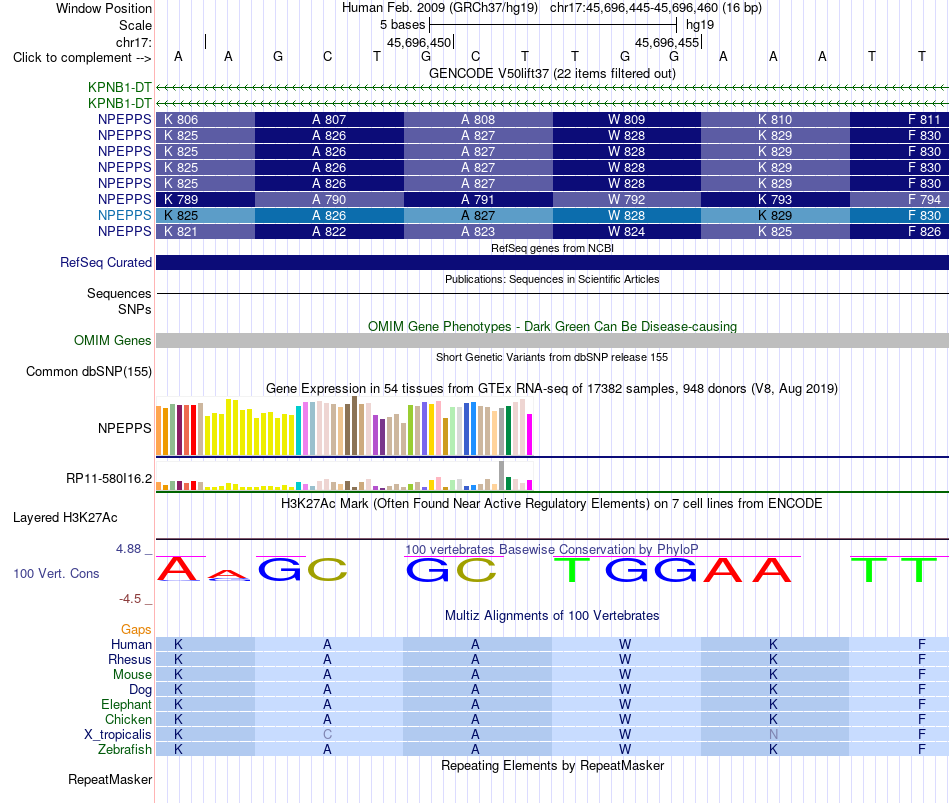Click the 'F 794' codon block
The width and height of the screenshot is (950, 803).
point(899,199)
